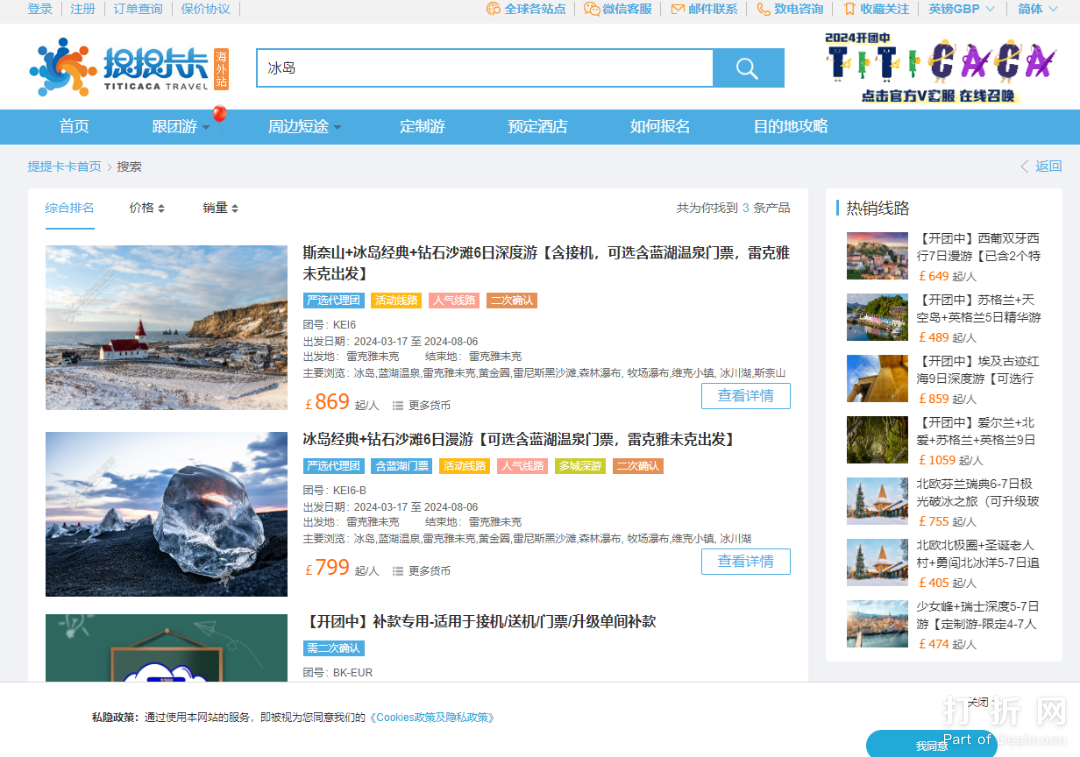This screenshot has width=1080, height=757.
Task: Click the WeChat customer service icon
Action: [x=592, y=9]
